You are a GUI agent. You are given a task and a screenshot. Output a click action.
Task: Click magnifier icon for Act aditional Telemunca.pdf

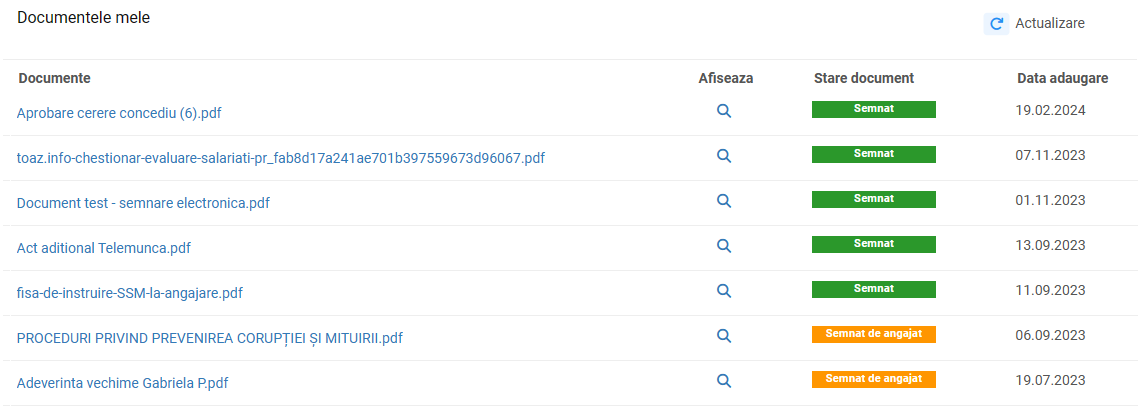point(724,246)
